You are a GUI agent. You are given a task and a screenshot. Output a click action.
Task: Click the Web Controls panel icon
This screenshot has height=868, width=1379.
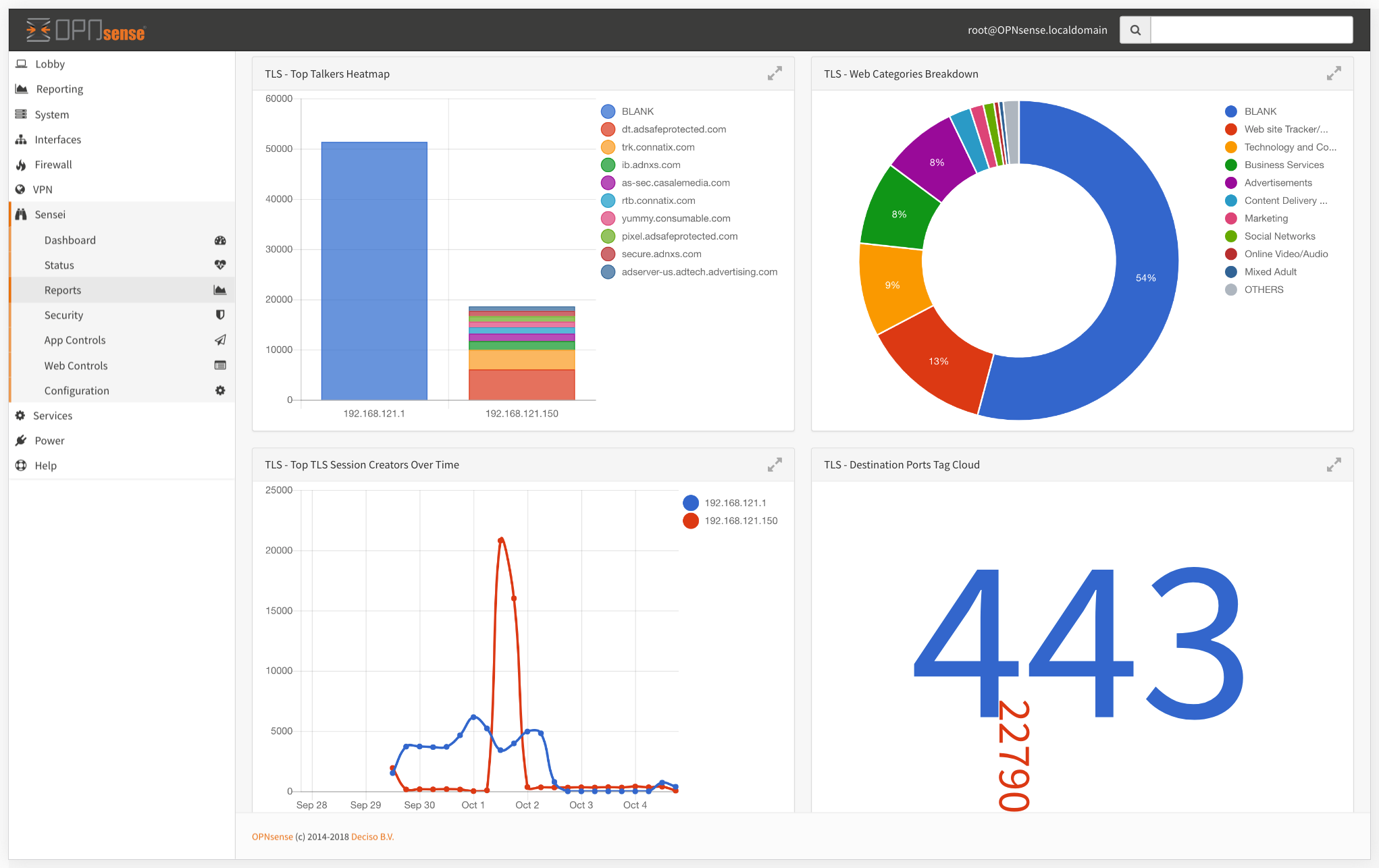pos(220,365)
